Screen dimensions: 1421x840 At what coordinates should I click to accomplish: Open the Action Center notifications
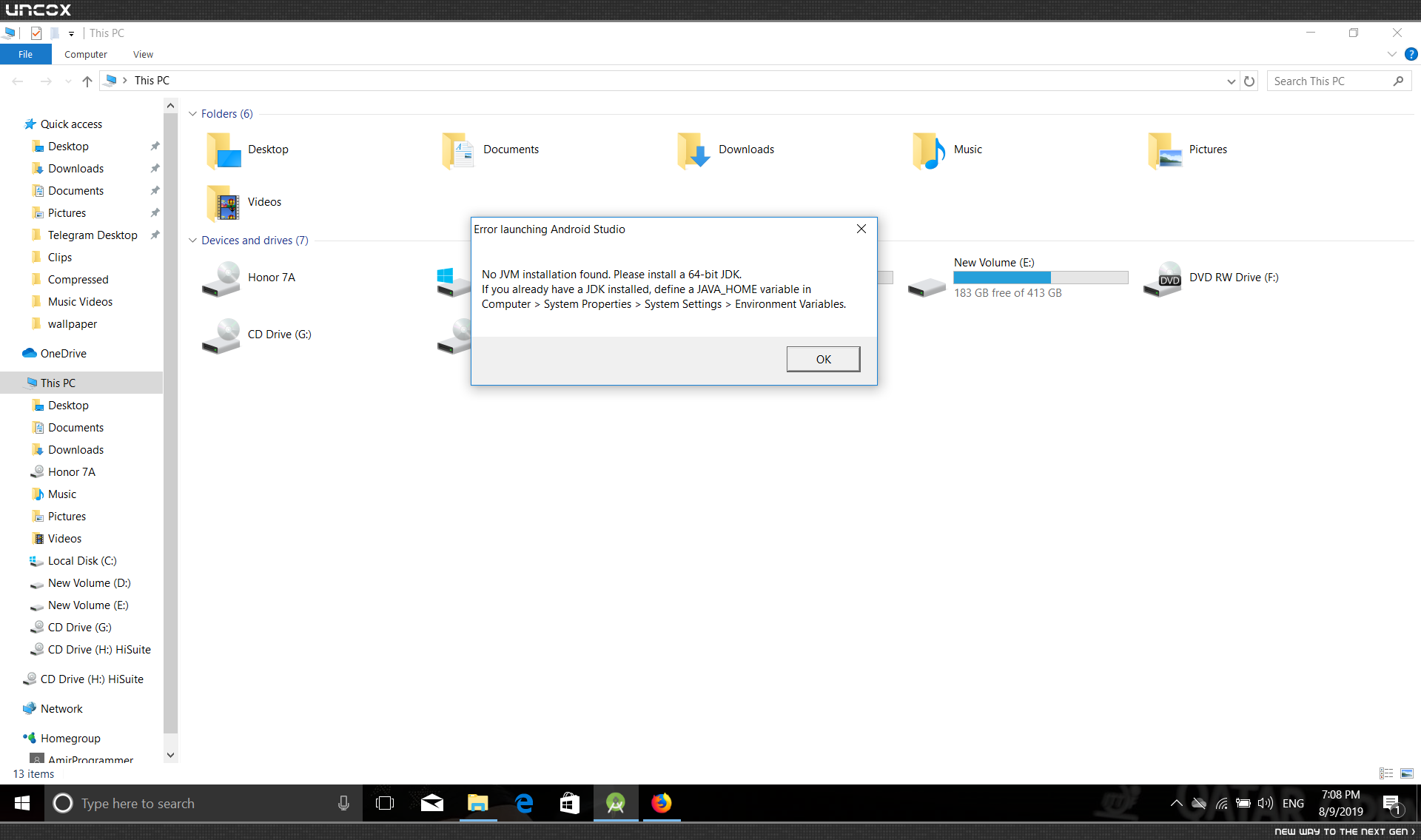click(1391, 804)
